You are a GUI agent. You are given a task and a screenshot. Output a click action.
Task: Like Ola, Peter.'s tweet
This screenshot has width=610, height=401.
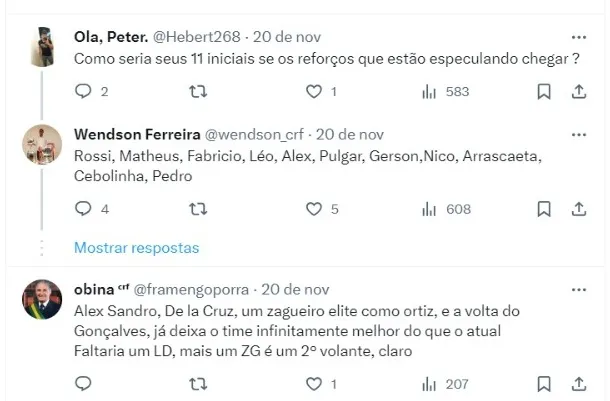(314, 92)
